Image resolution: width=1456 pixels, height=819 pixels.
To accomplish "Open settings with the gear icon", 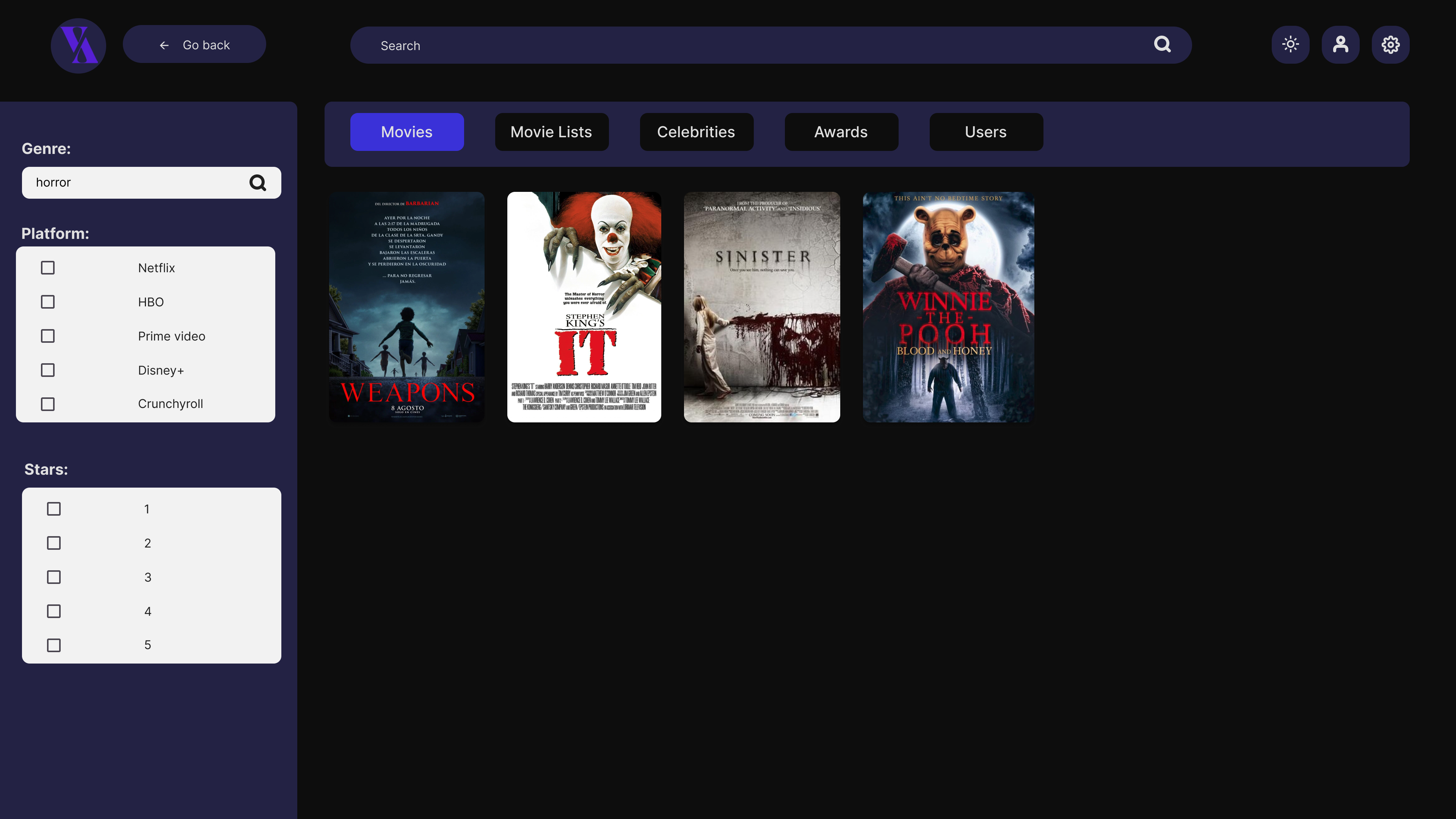I will [1390, 44].
